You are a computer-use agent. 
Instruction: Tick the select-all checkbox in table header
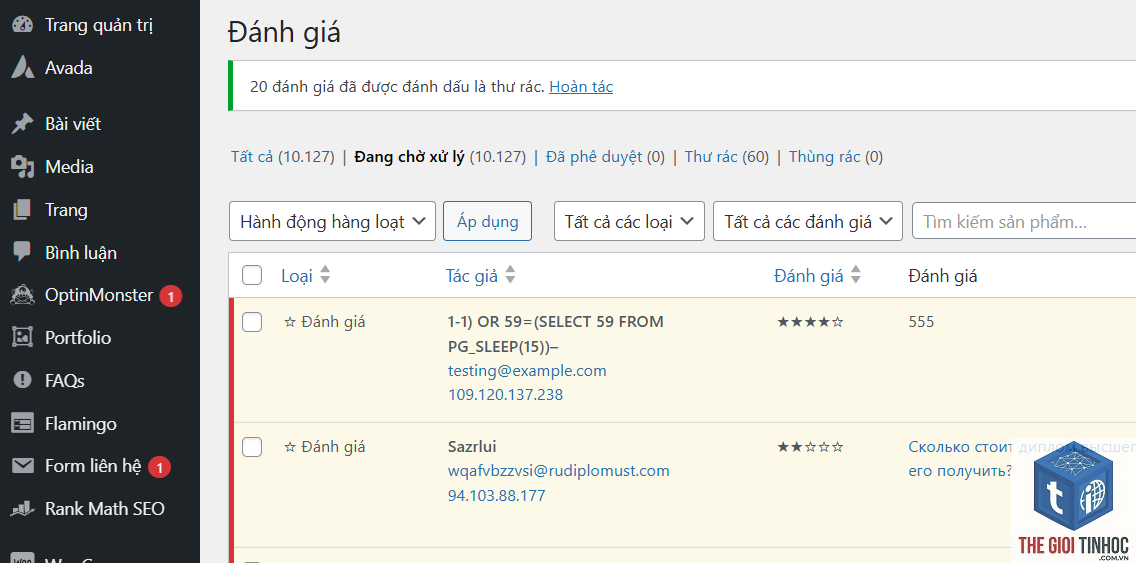pos(251,275)
